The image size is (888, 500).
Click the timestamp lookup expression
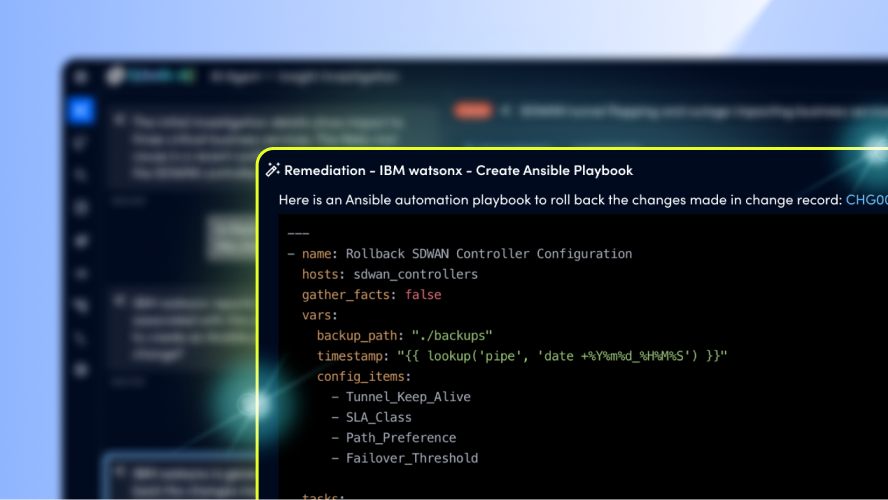point(562,356)
